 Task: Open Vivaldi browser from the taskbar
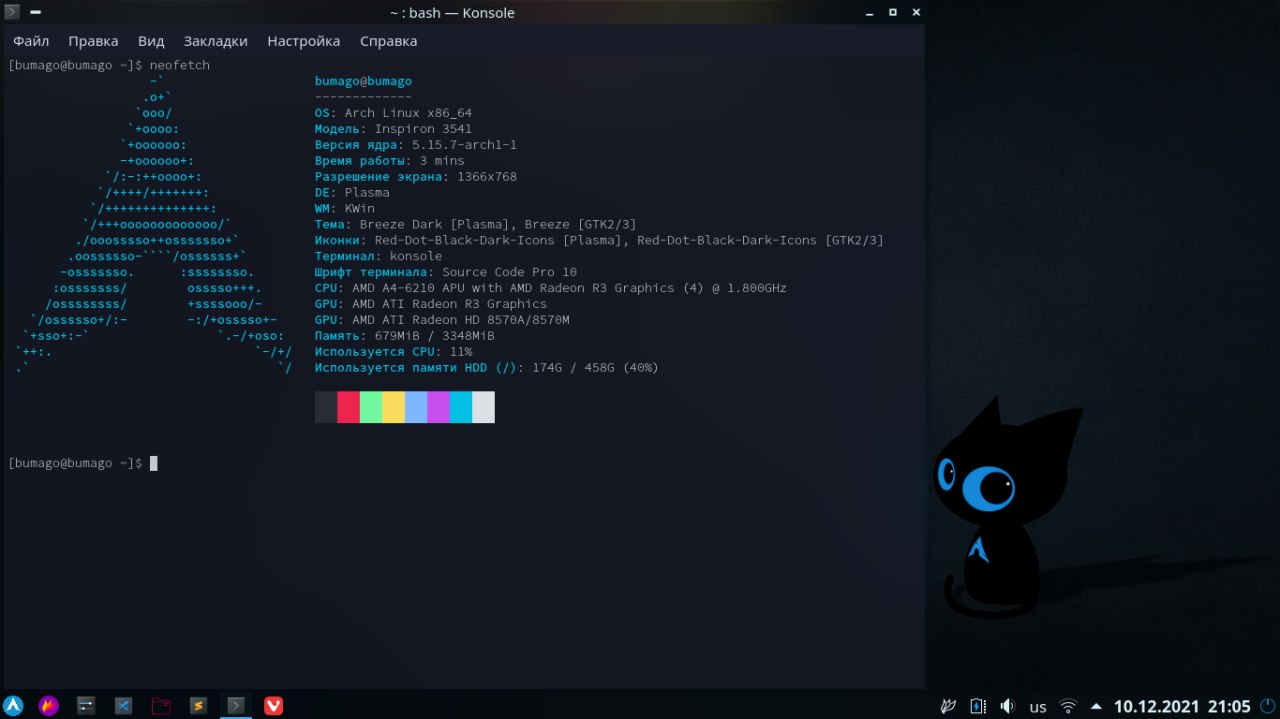tap(273, 705)
